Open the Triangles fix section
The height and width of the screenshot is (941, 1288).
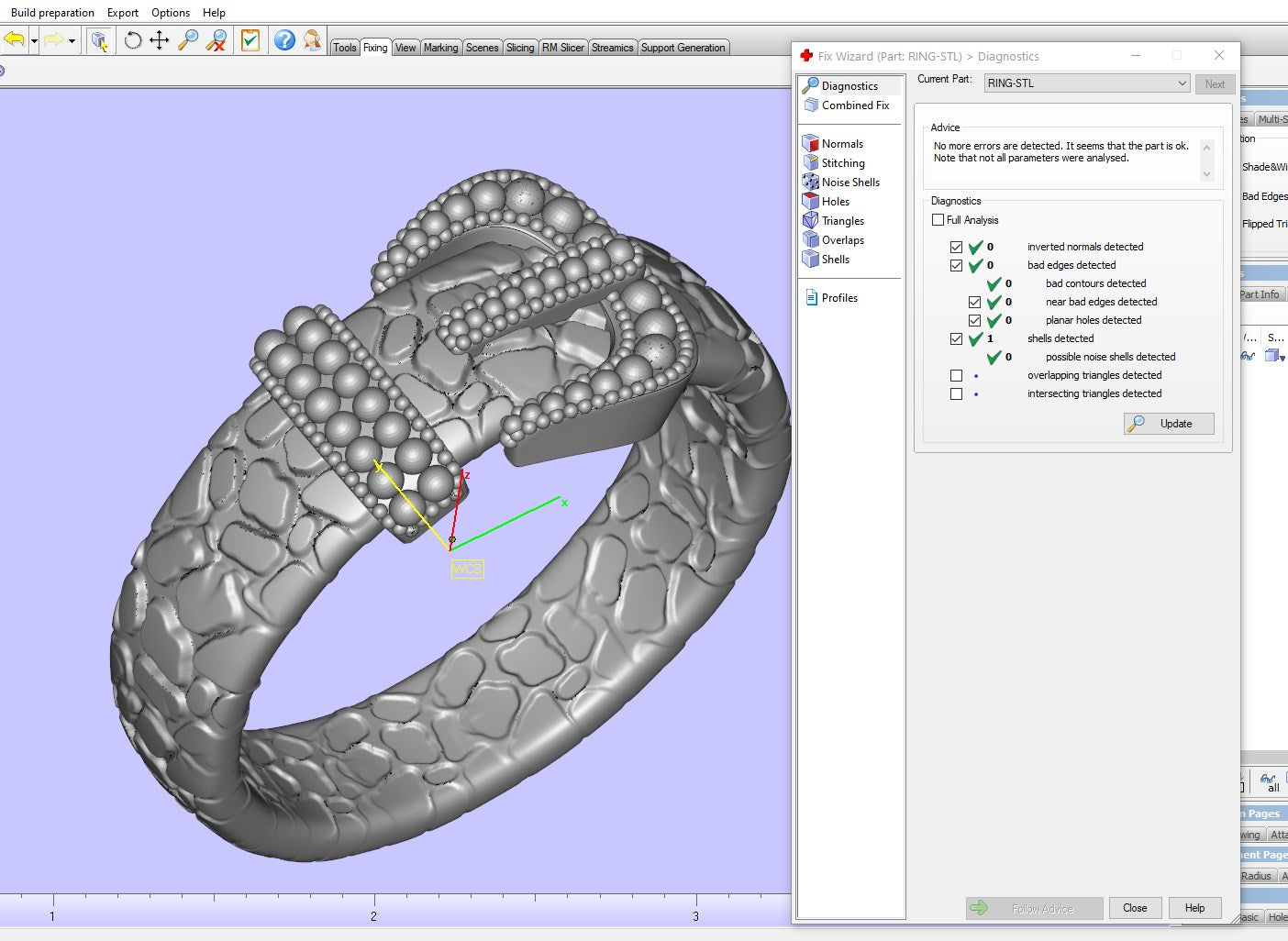[842, 221]
